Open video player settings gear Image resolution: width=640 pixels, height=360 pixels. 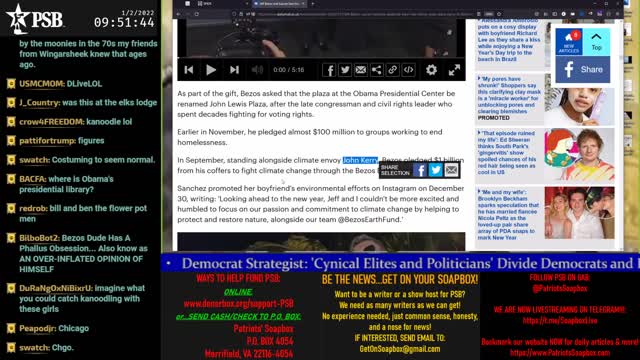coord(431,70)
